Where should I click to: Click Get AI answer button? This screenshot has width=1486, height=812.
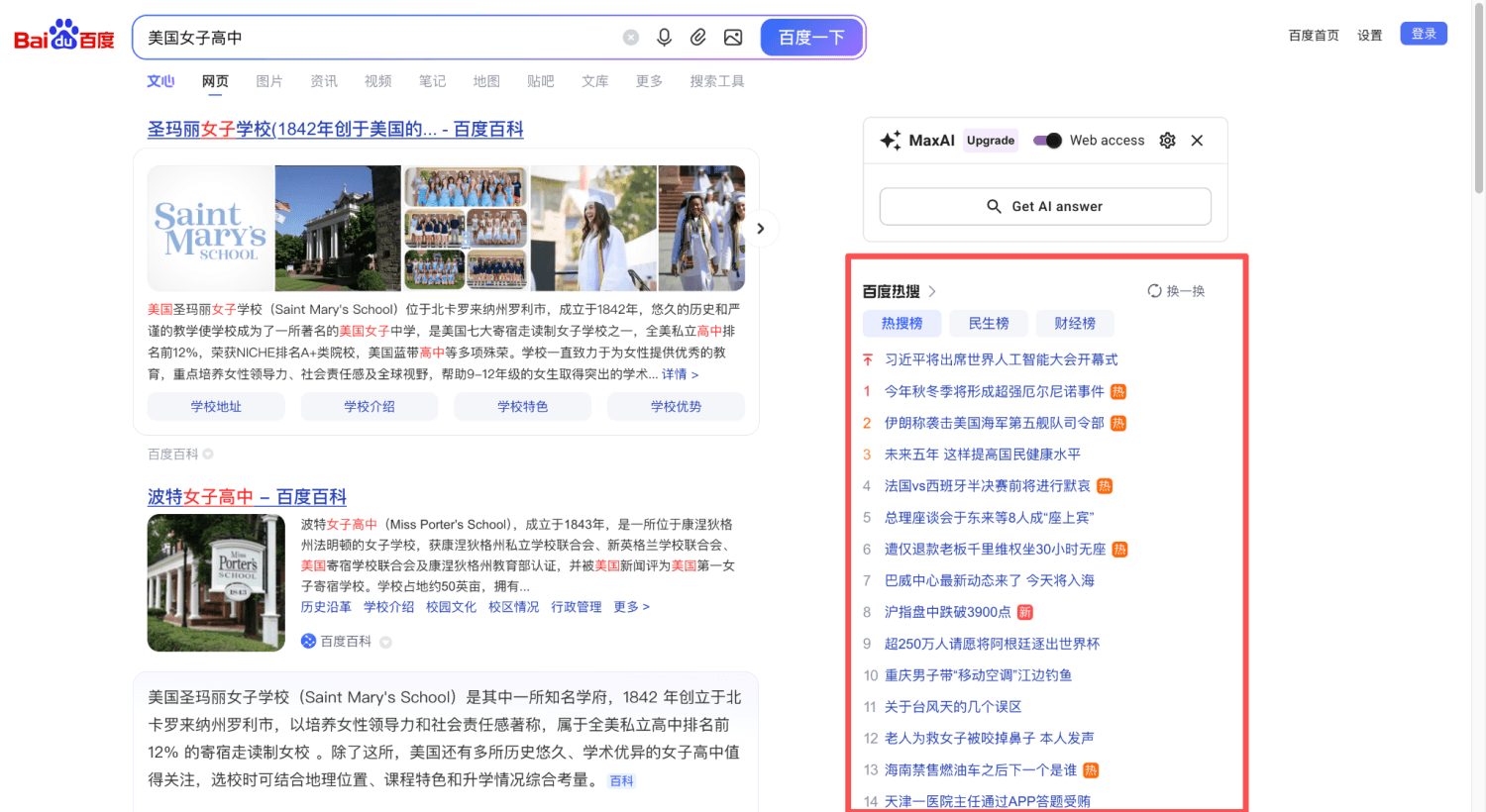1045,206
